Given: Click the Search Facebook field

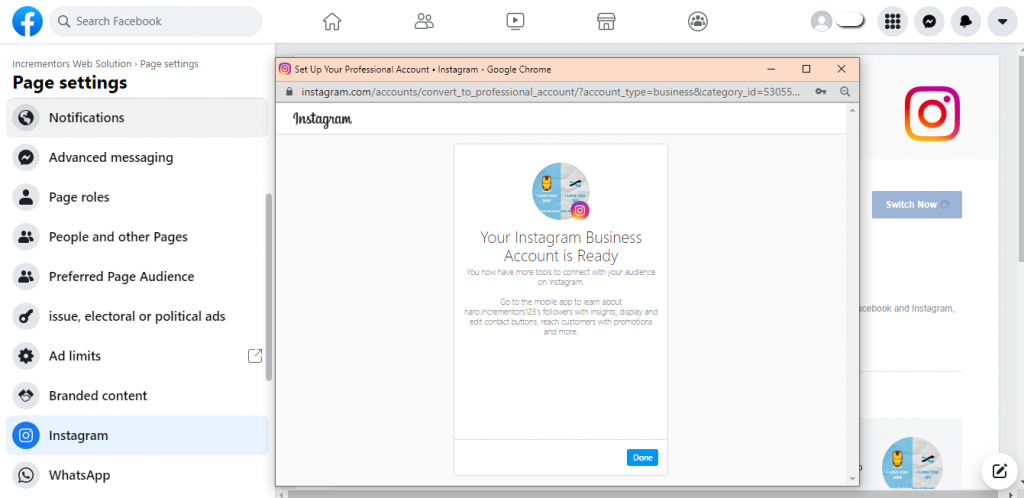Looking at the screenshot, I should click(156, 21).
